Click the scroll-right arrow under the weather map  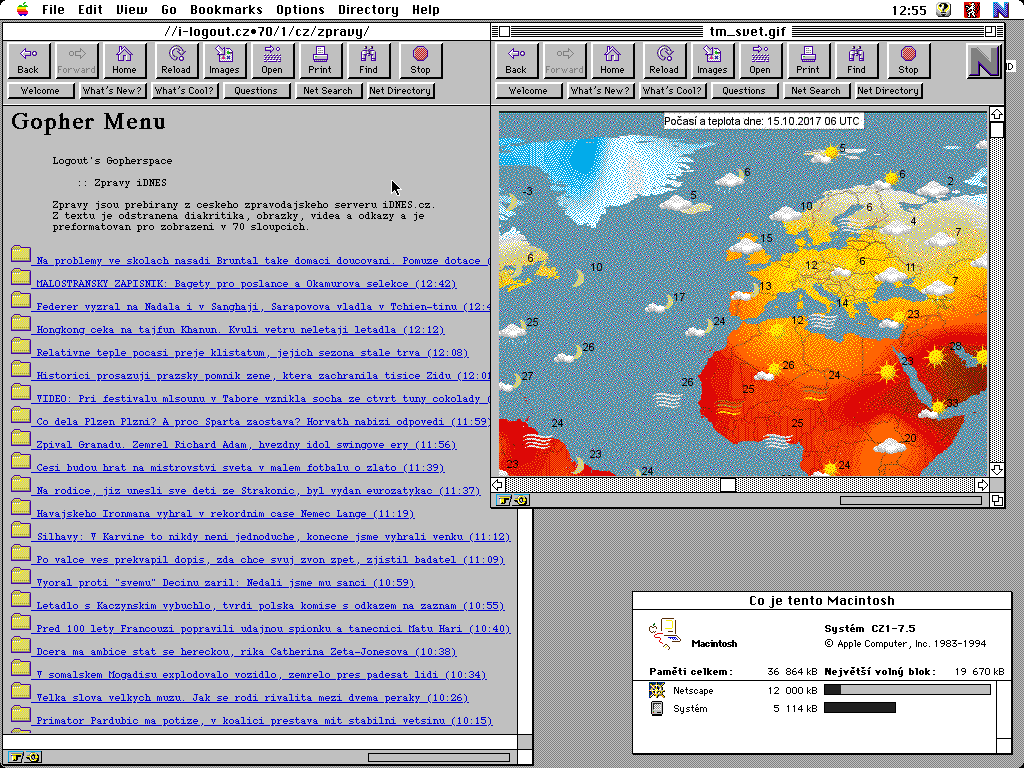[982, 485]
